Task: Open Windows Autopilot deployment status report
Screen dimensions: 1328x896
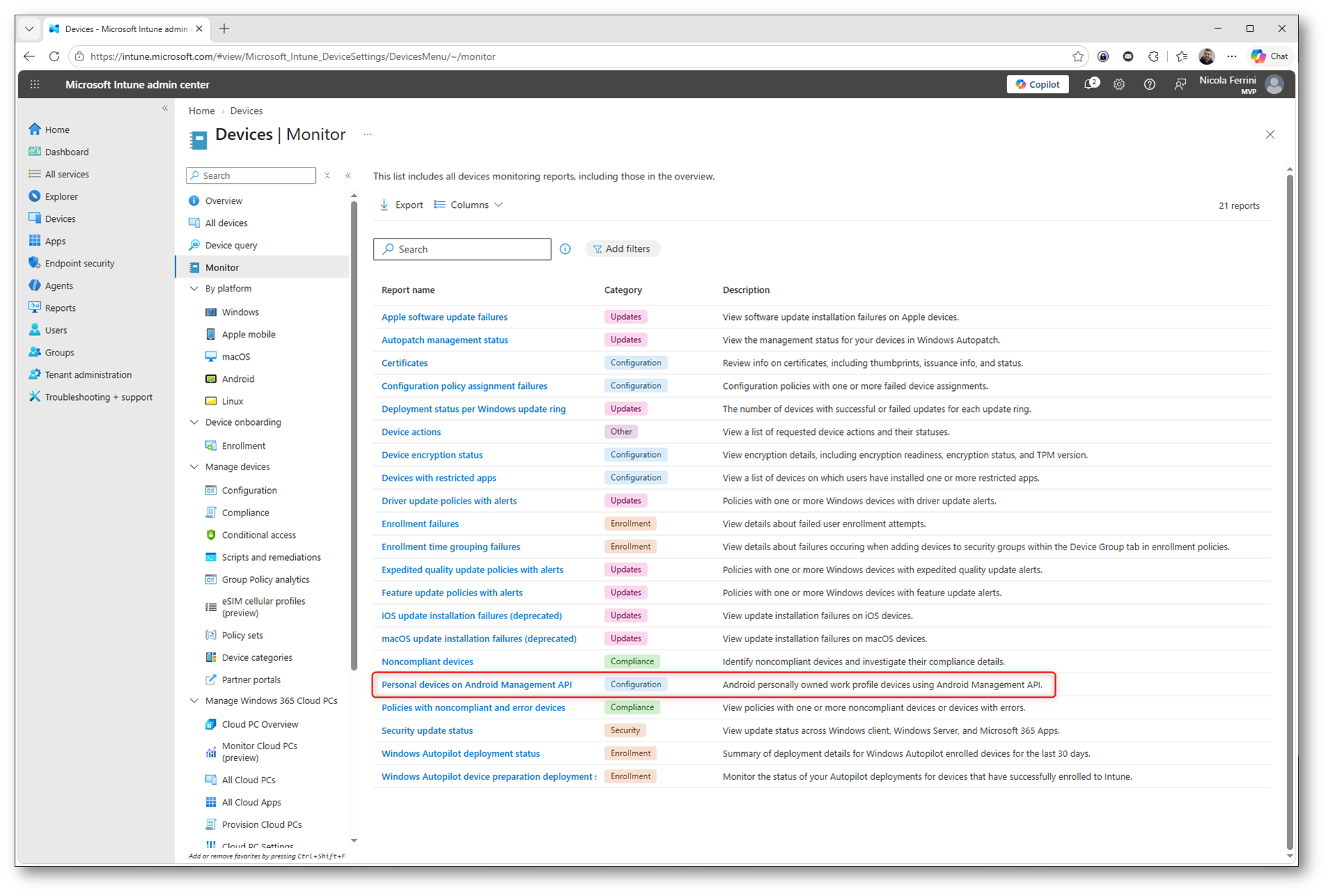Action: pos(460,753)
